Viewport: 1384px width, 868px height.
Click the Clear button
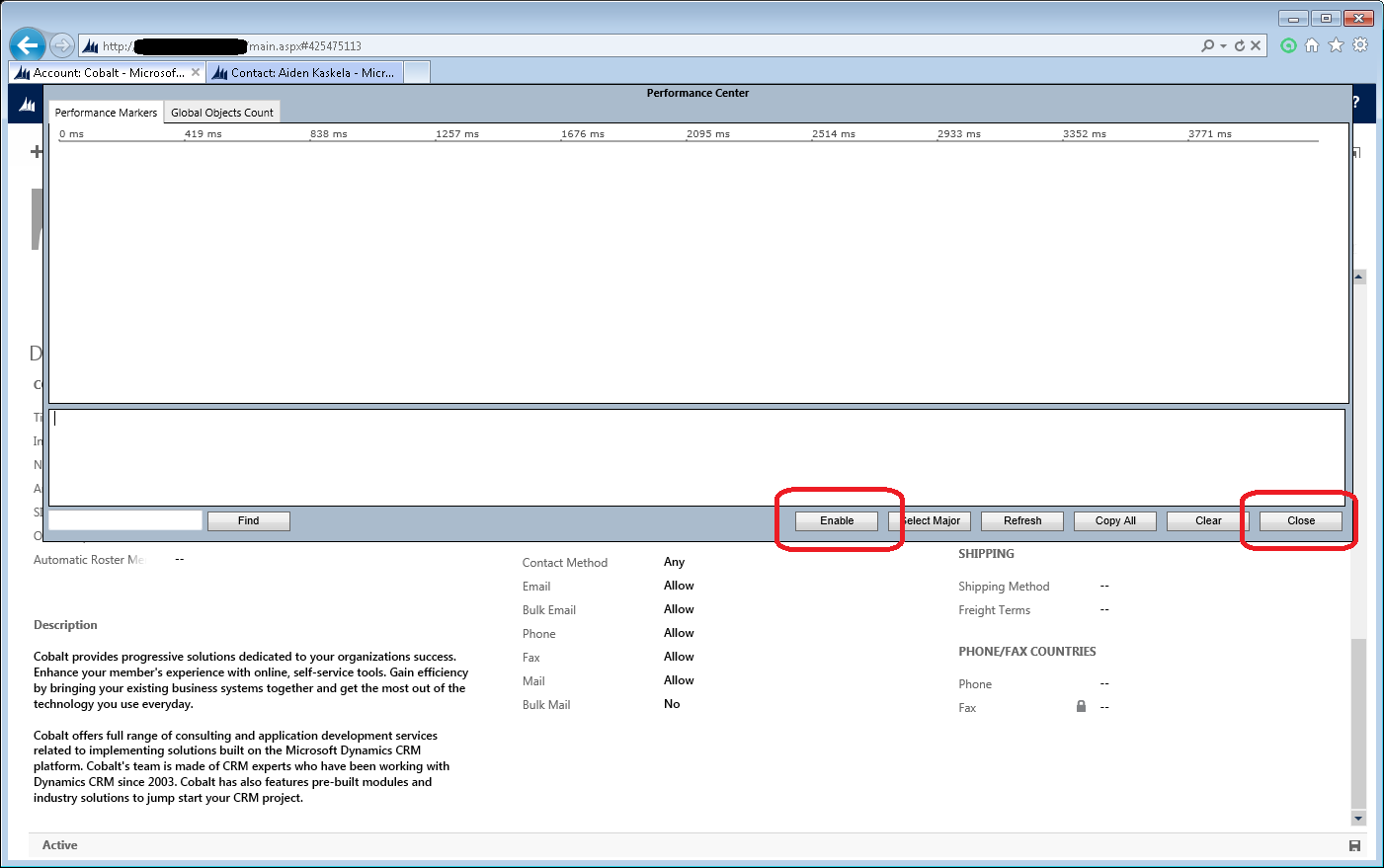coord(1207,520)
